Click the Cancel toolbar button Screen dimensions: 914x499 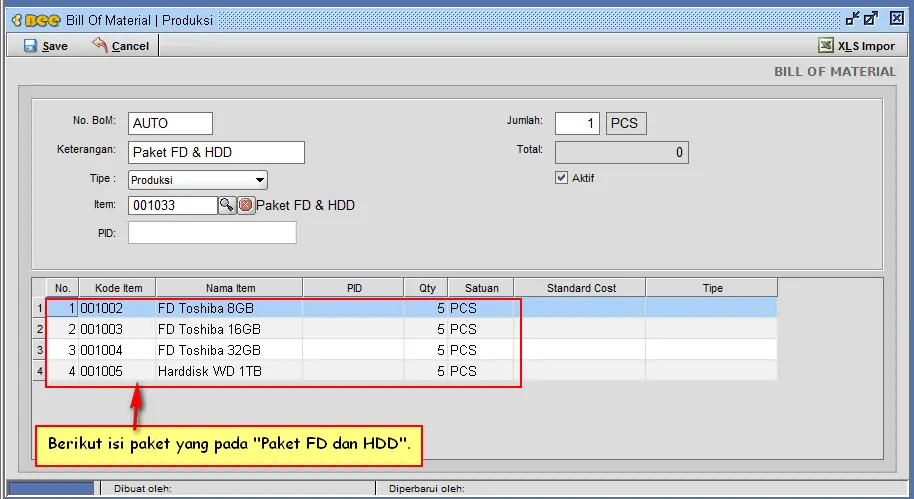coord(121,45)
